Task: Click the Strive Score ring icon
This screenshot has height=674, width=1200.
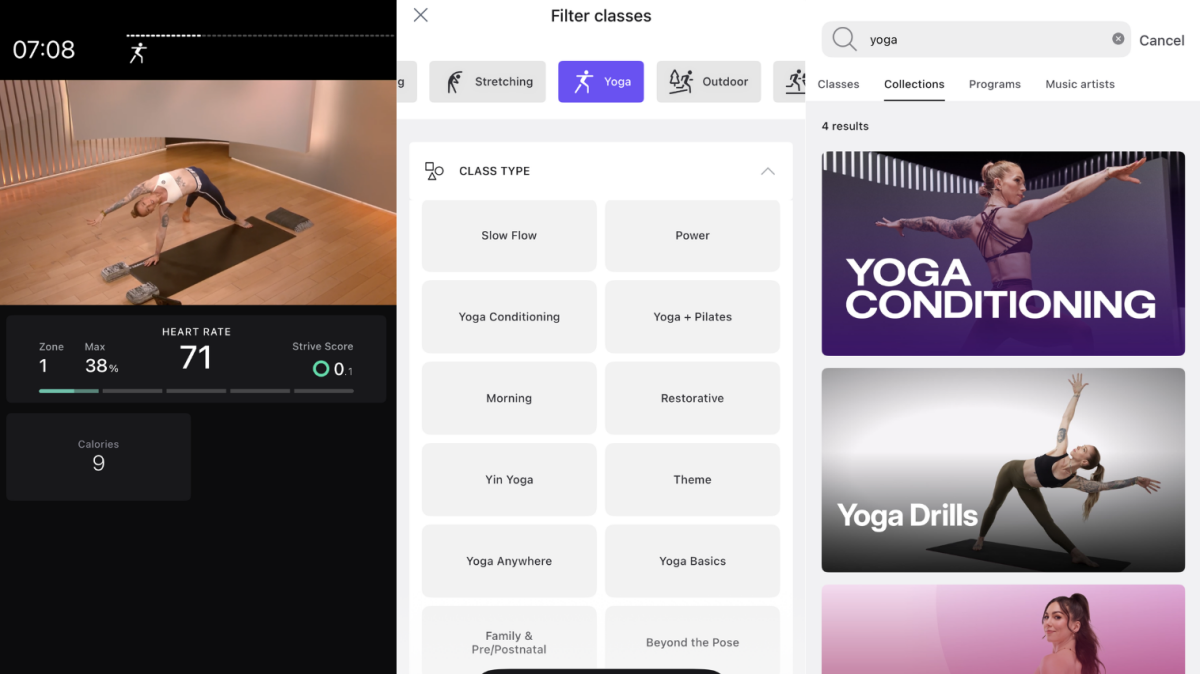Action: tap(321, 369)
